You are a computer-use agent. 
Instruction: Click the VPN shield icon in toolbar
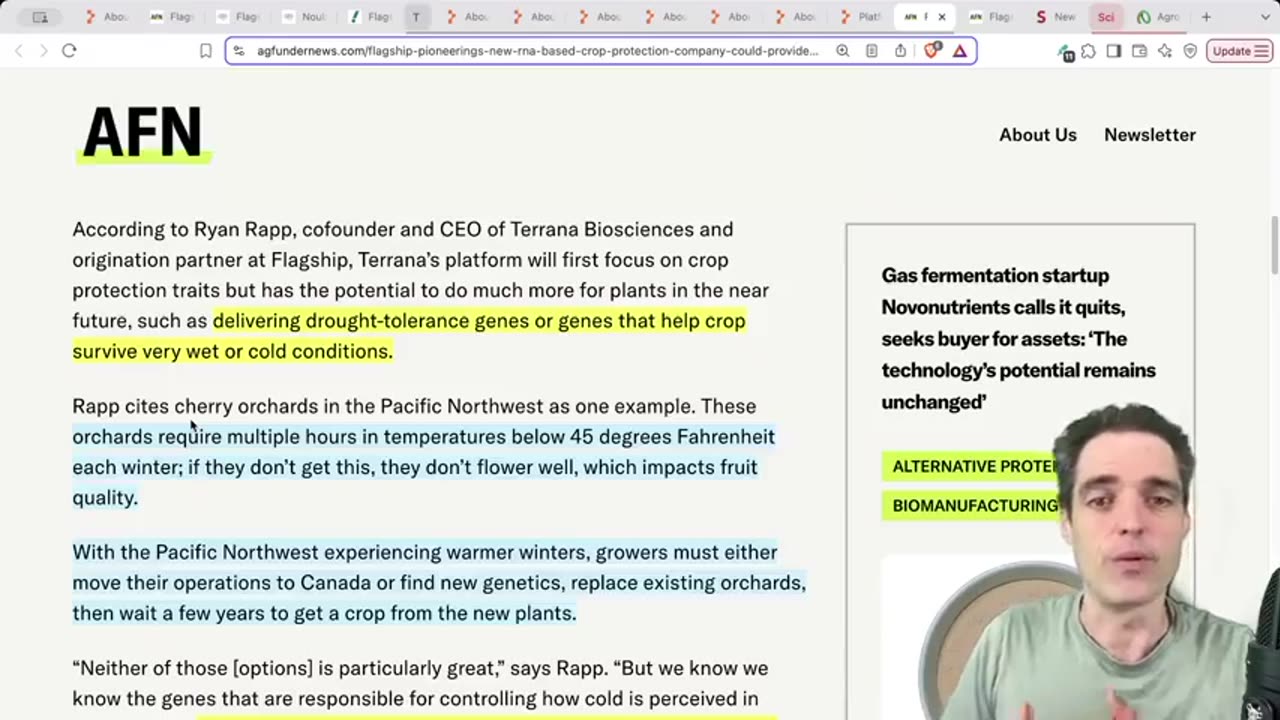[1190, 51]
